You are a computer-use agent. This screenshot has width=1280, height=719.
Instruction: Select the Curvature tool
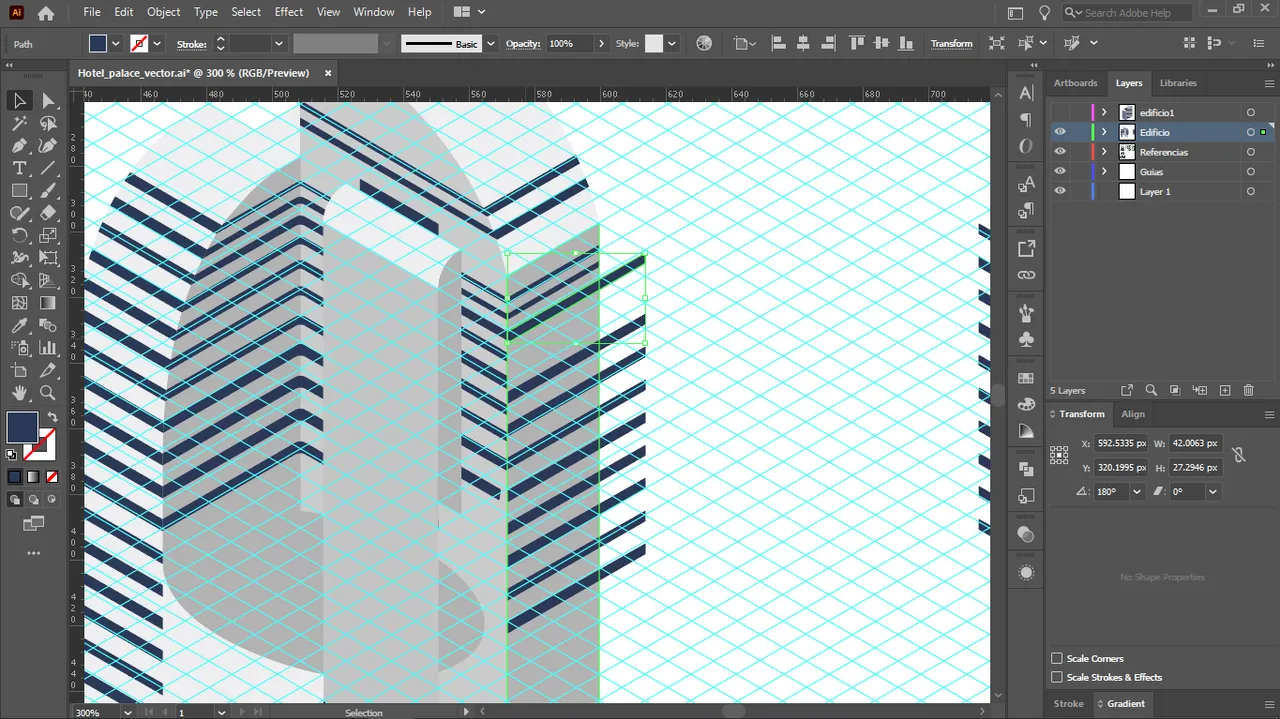coord(48,146)
